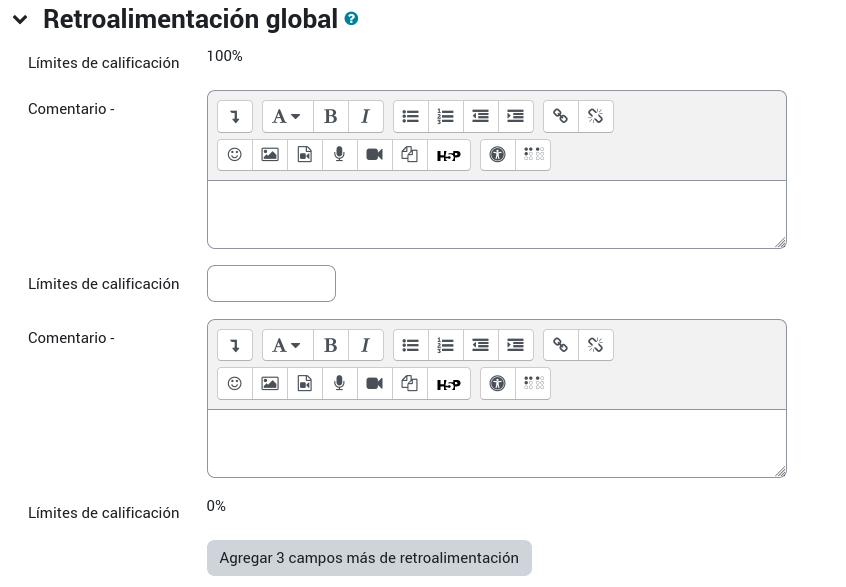Insert bulleted list in second Comentario editor
Screen dimensions: 846x587
(411, 345)
